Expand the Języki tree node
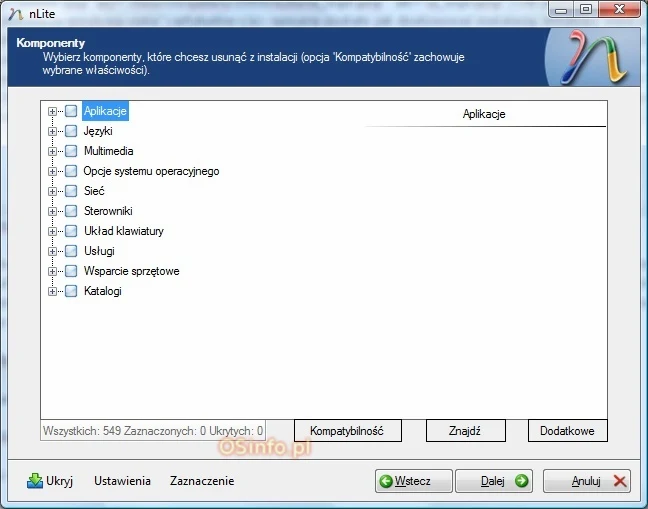Screen dimensions: 648x509 [53, 131]
